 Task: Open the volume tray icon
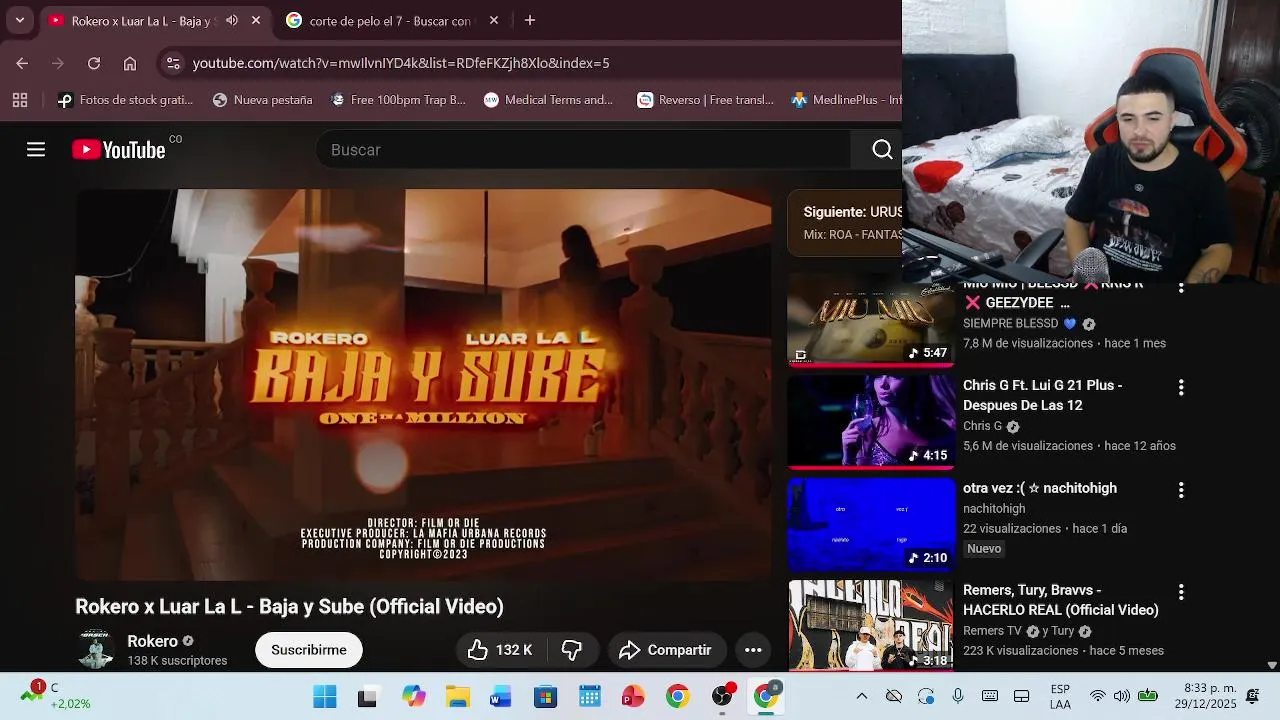click(x=1122, y=696)
